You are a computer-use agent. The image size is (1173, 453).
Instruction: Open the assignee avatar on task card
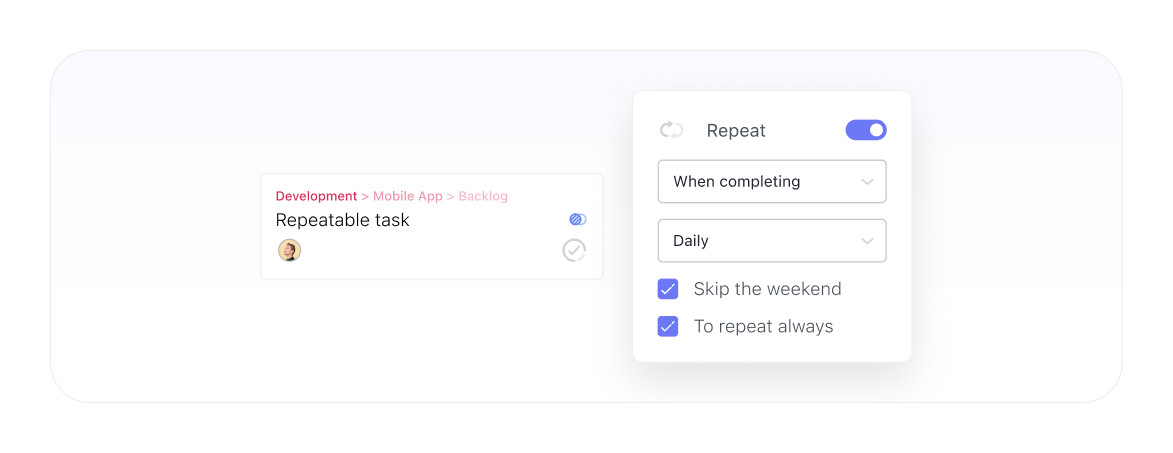(x=289, y=250)
